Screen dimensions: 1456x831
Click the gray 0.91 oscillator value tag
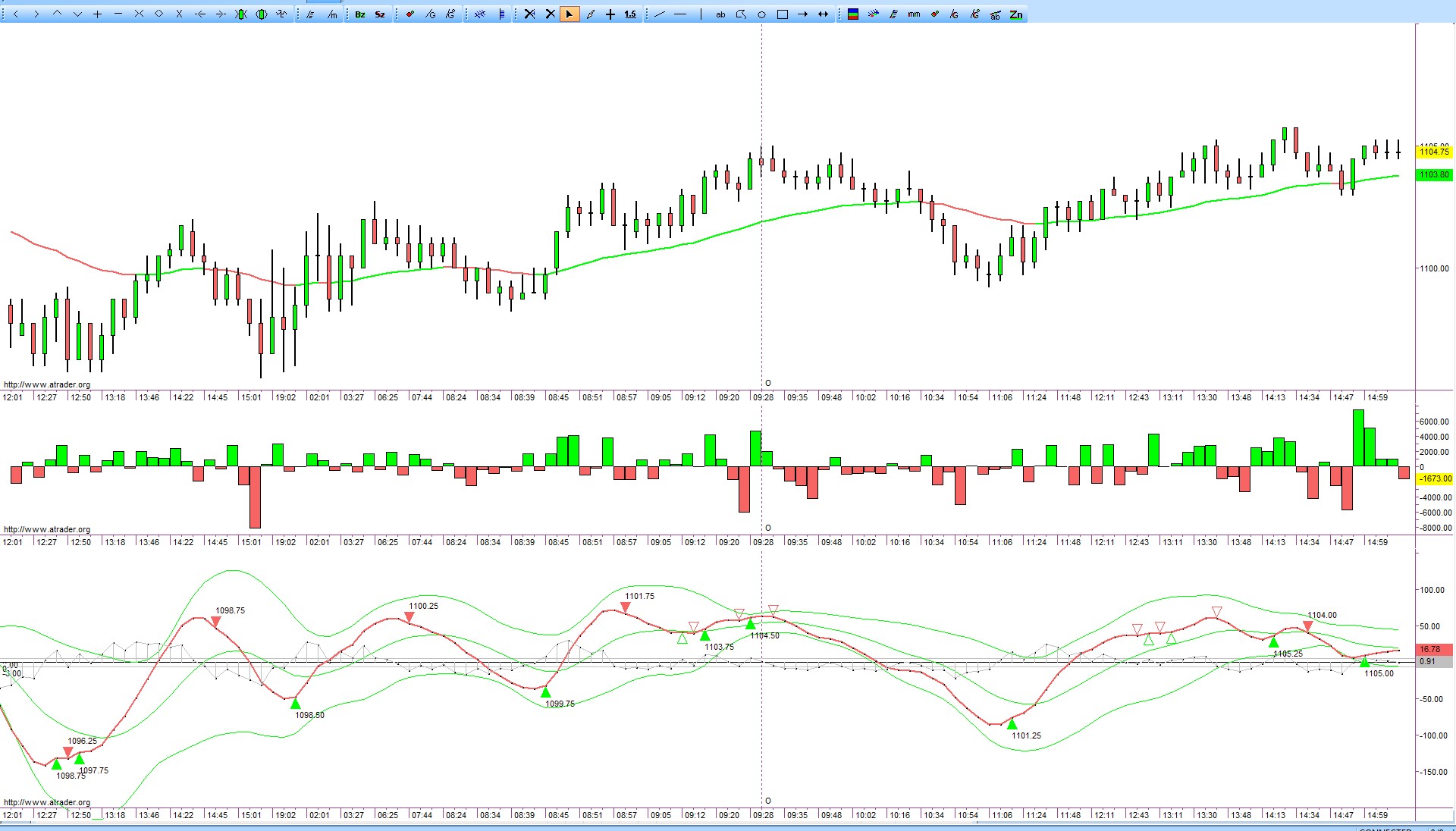[x=1434, y=661]
